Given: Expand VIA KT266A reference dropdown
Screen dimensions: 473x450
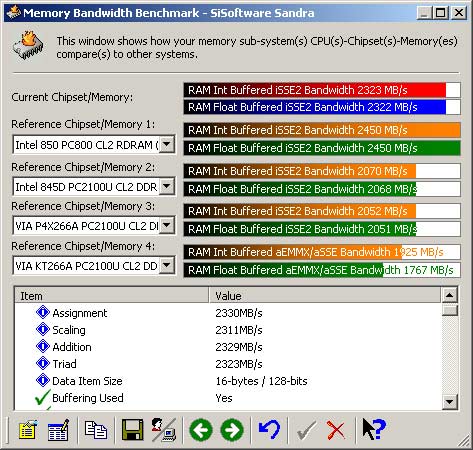Looking at the screenshot, I should [x=167, y=265].
